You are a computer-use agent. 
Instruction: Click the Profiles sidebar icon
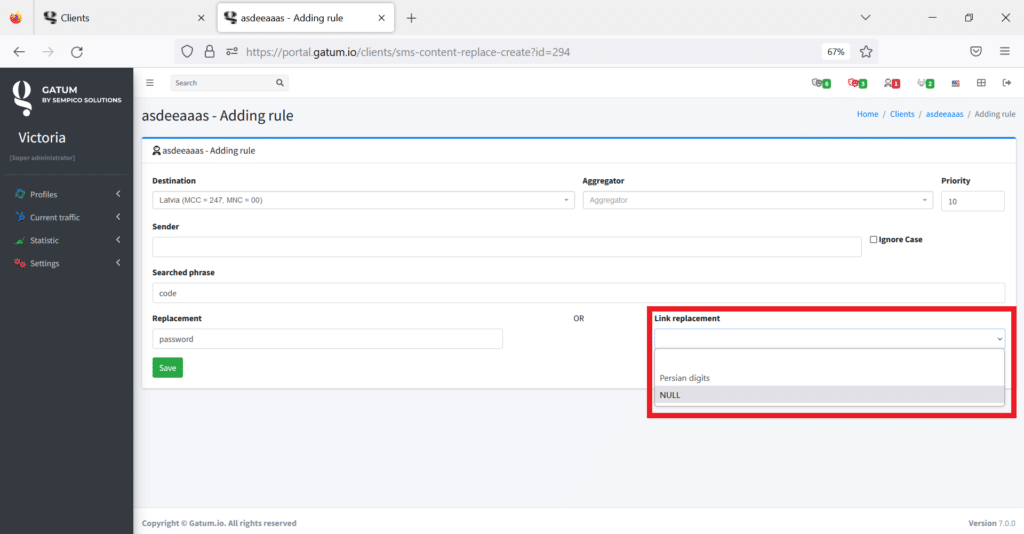pyautogui.click(x=20, y=194)
